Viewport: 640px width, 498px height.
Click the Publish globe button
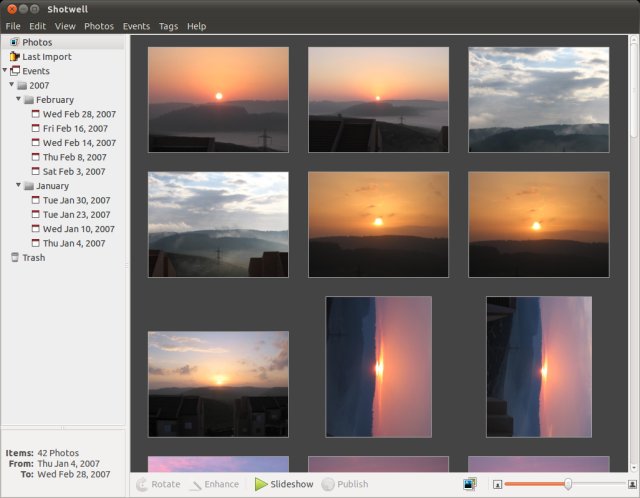[x=345, y=484]
